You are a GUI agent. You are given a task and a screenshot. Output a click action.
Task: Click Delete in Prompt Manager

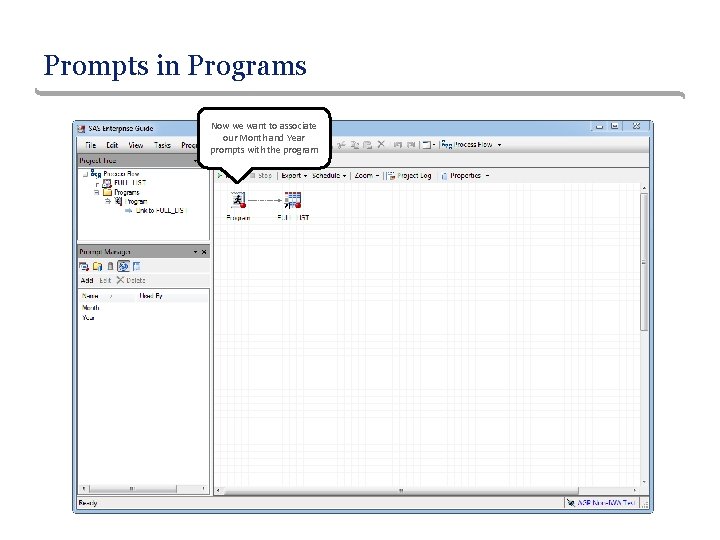coord(131,280)
